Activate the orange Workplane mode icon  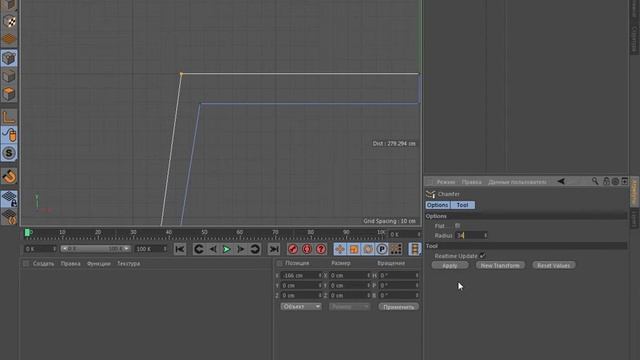pyautogui.click(x=9, y=39)
